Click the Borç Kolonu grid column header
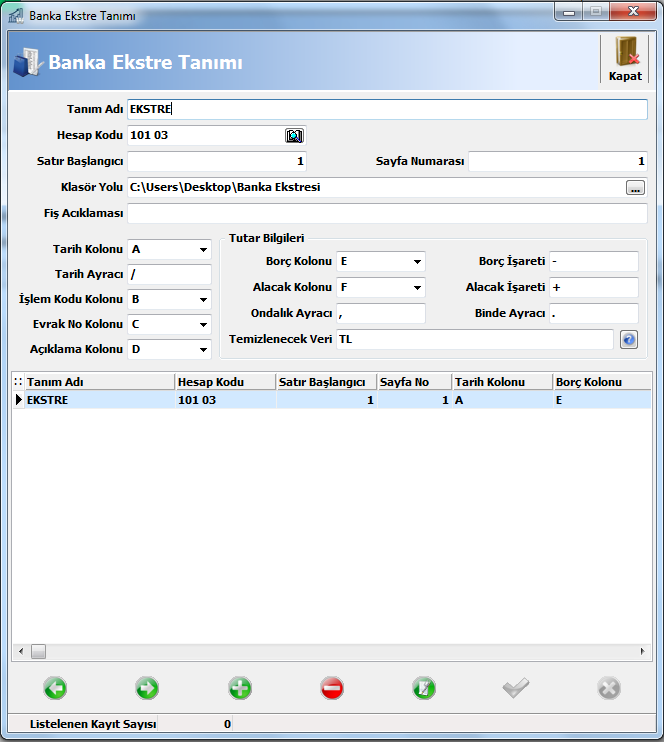The height and width of the screenshot is (742, 664). tap(602, 382)
